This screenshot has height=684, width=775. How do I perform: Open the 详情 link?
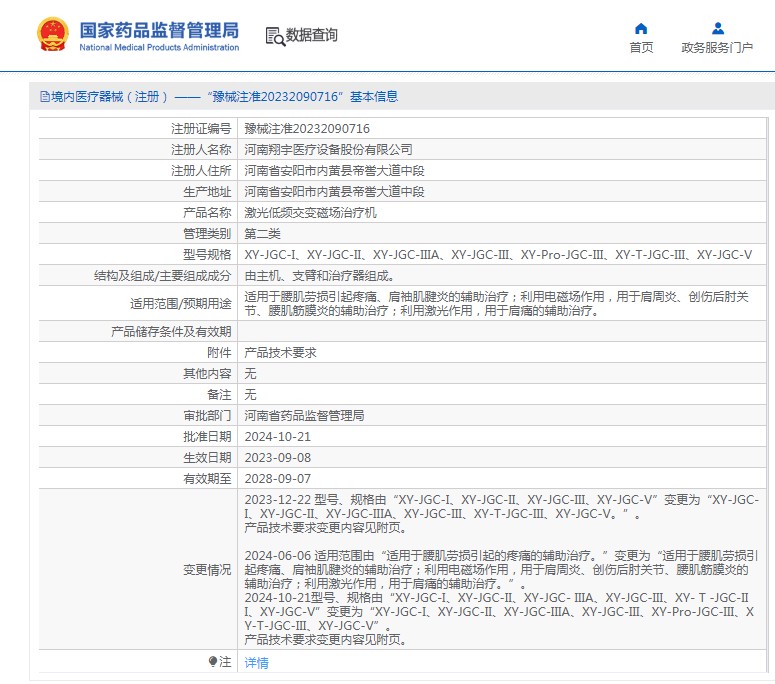(x=257, y=662)
